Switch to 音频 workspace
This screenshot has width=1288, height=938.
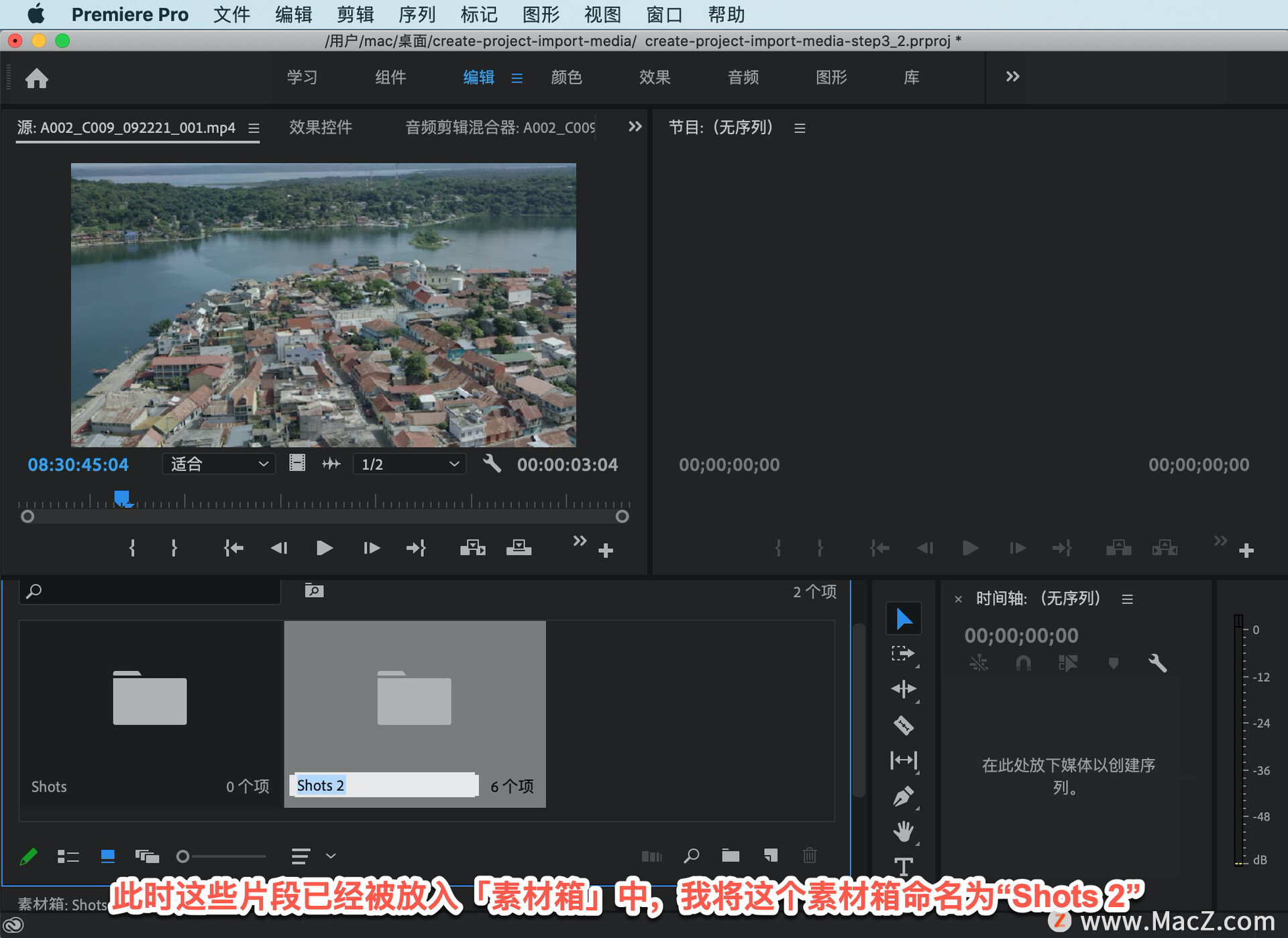click(743, 77)
